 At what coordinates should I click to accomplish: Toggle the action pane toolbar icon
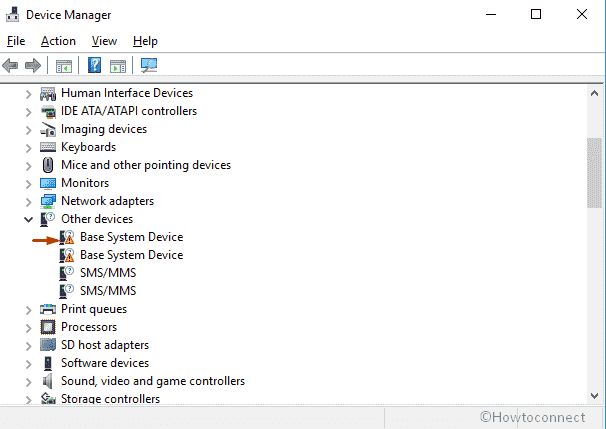click(x=118, y=66)
